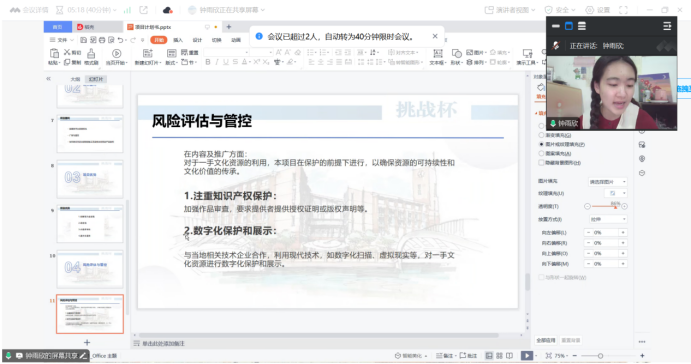Check the hide background graphics checkbox

541,163
